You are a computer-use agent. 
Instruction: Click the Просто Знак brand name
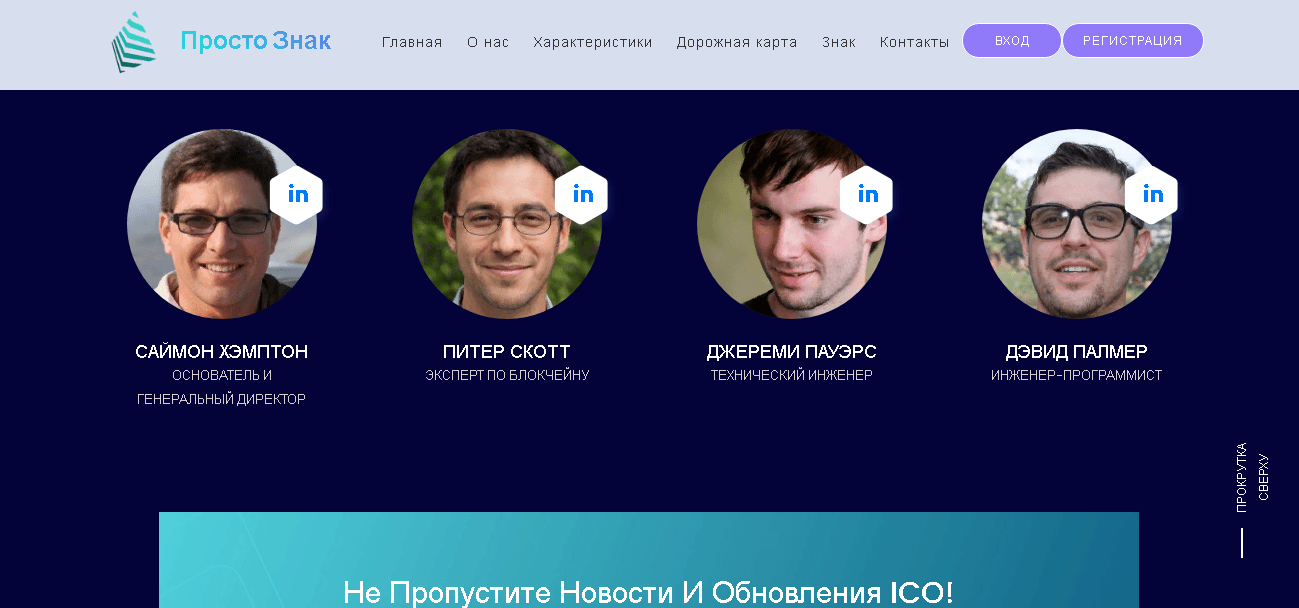tap(256, 41)
